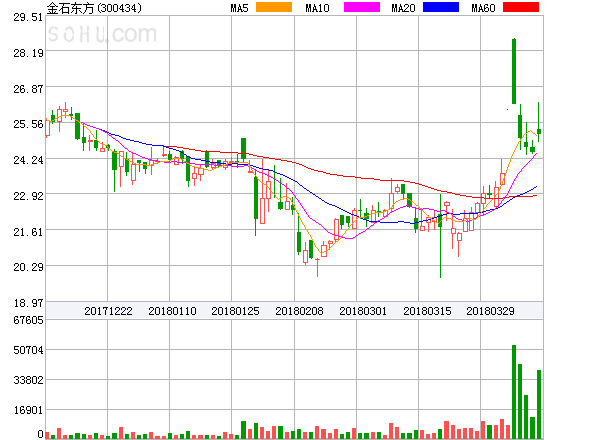Screen dimensions: 600x440
Task: Click the 18.97 price axis label
Action: pos(28,303)
